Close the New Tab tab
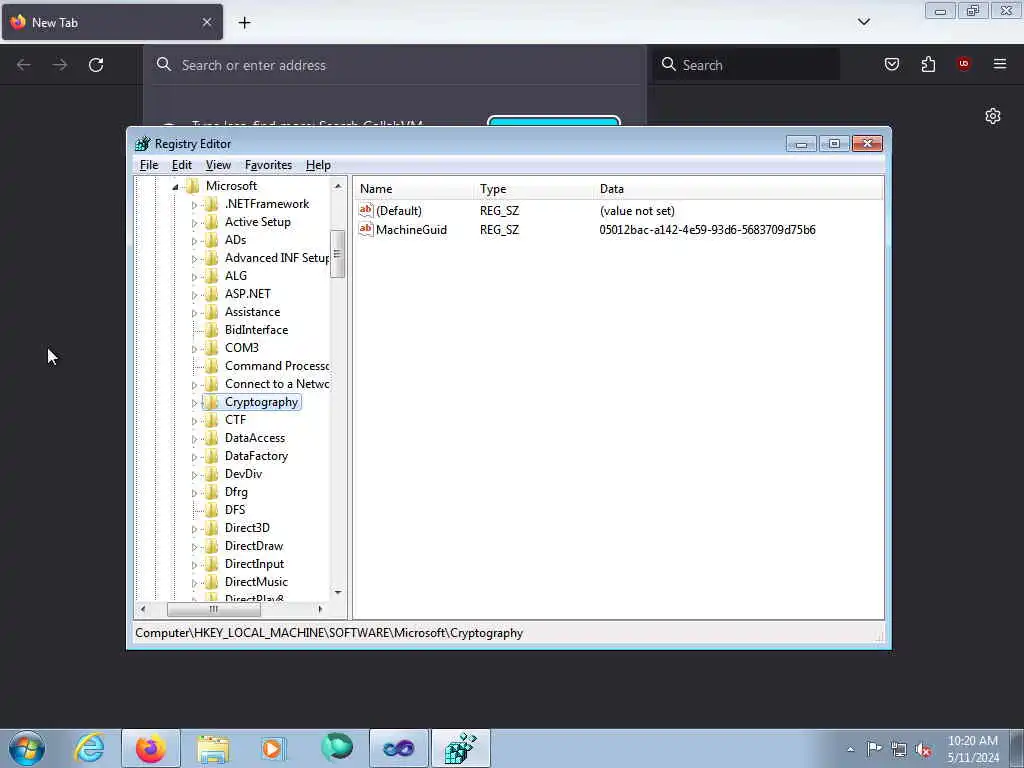Image resolution: width=1024 pixels, height=768 pixels. tap(207, 22)
